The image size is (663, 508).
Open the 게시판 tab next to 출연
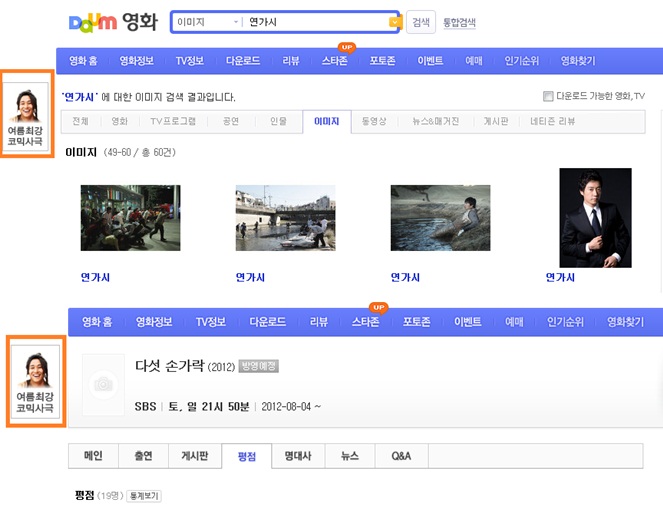click(195, 456)
